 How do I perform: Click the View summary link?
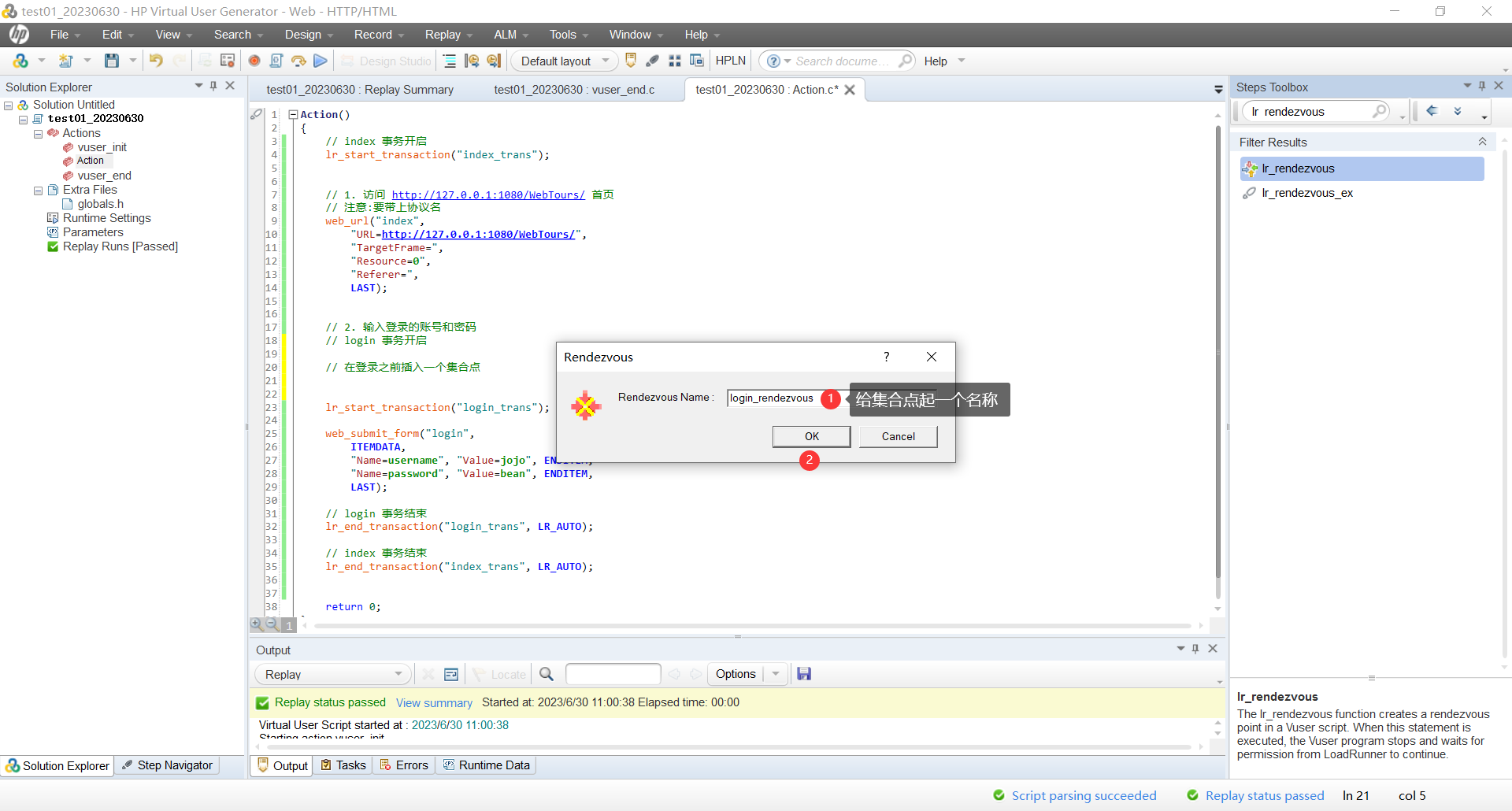pos(434,703)
